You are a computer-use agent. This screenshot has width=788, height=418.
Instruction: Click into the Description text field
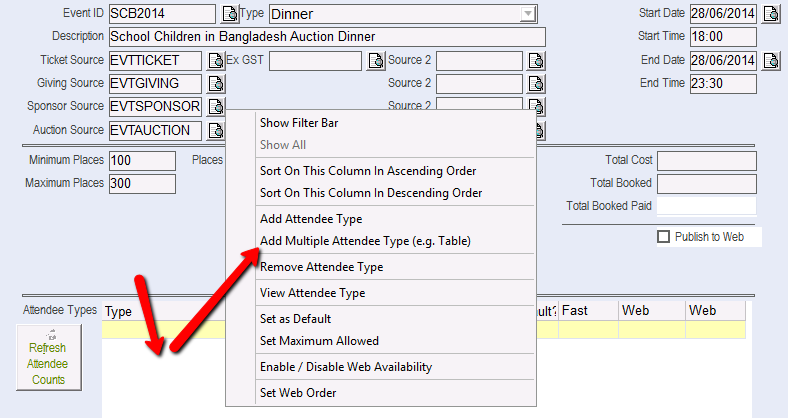click(x=326, y=37)
